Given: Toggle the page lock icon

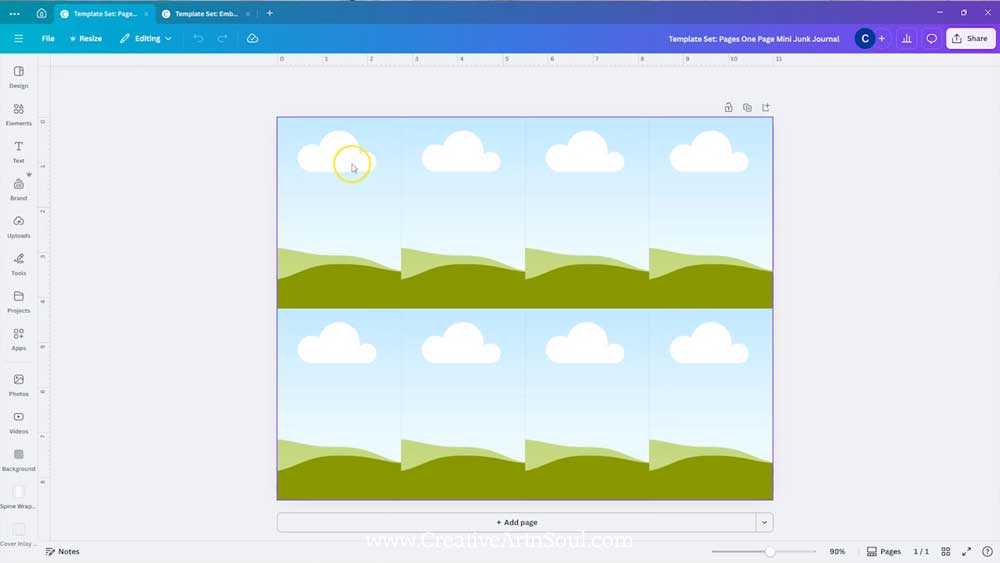Looking at the screenshot, I should (728, 108).
